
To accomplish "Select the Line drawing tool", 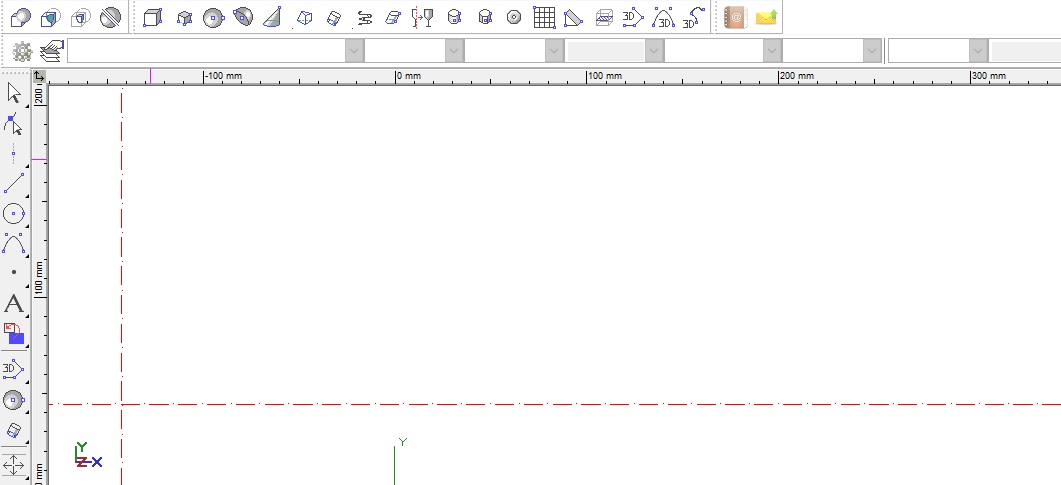I will (14, 183).
